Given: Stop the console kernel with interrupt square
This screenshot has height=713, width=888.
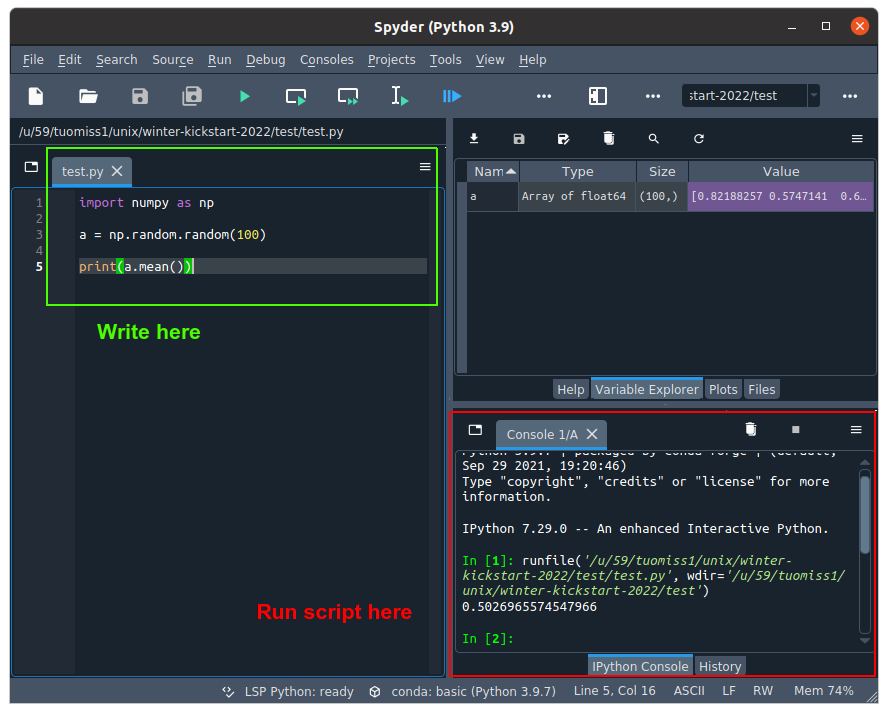Looking at the screenshot, I should pos(796,429).
